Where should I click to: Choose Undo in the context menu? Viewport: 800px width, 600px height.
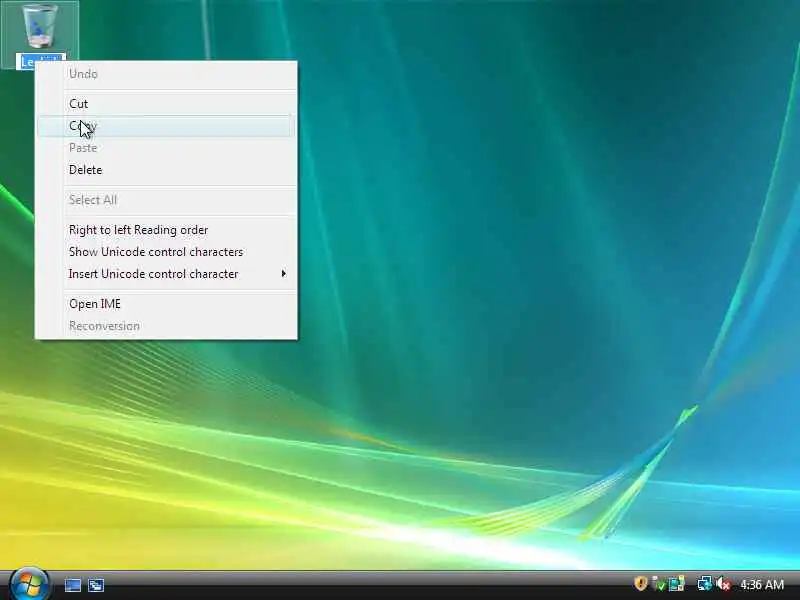166,74
